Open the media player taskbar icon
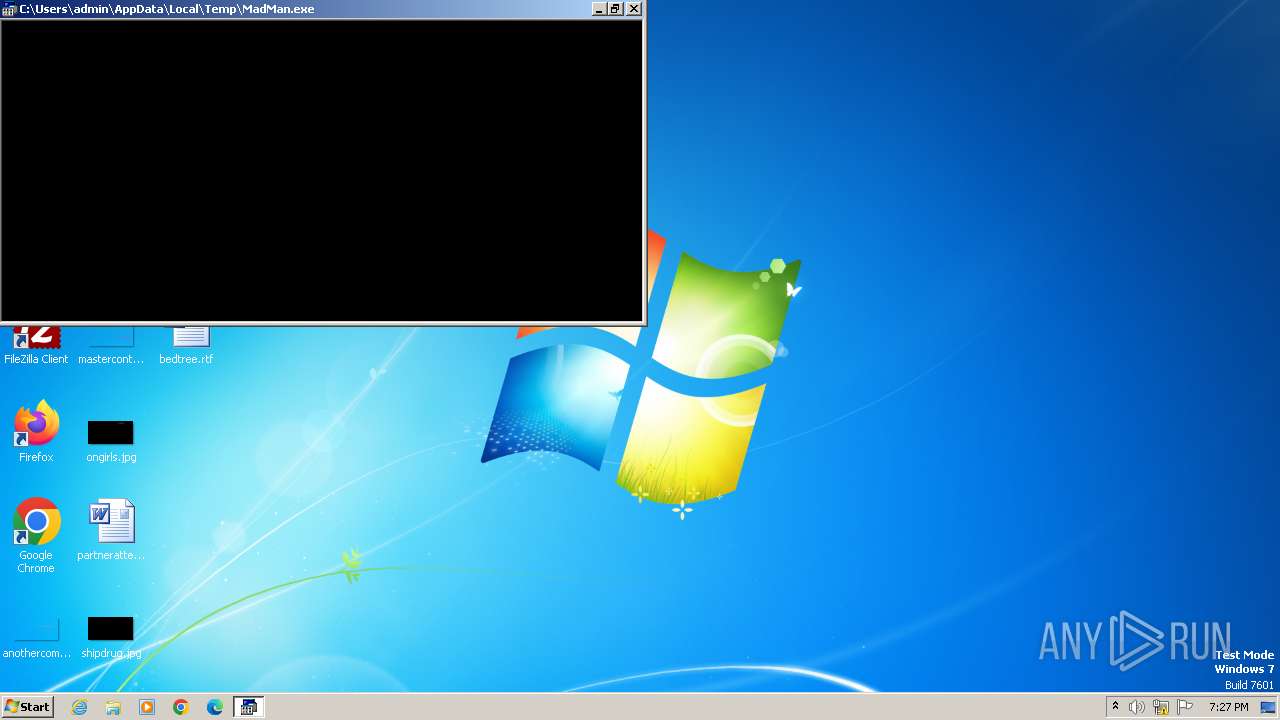Image resolution: width=1280 pixels, height=720 pixels. coord(147,707)
